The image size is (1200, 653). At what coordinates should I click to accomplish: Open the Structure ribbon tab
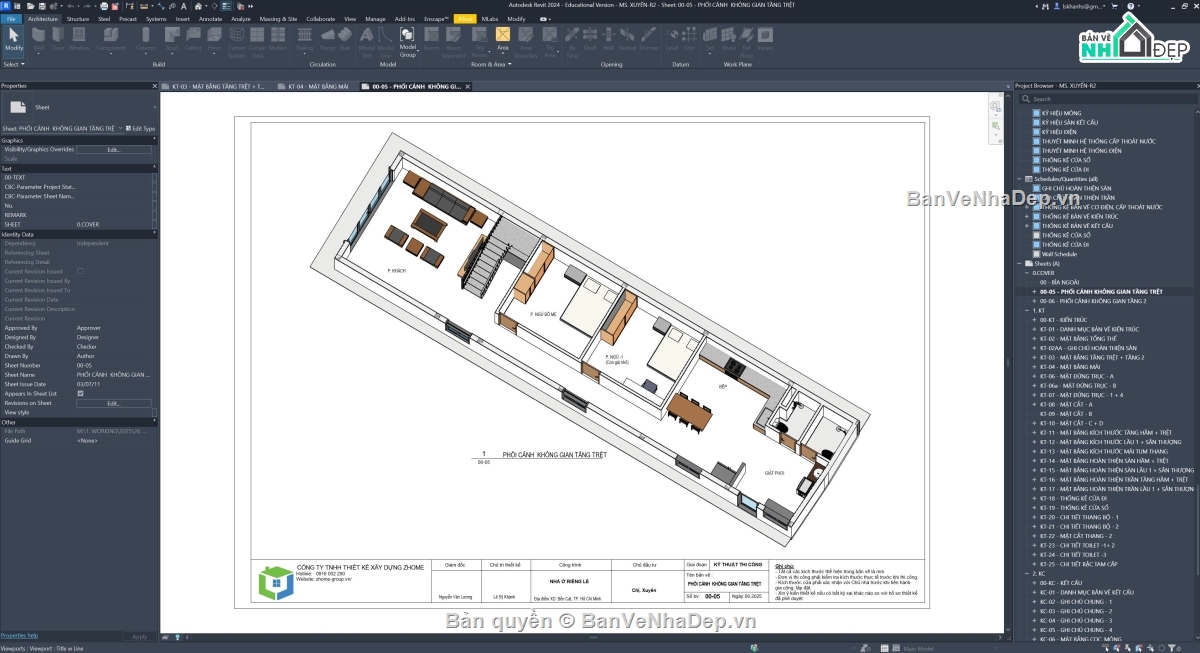click(x=77, y=19)
